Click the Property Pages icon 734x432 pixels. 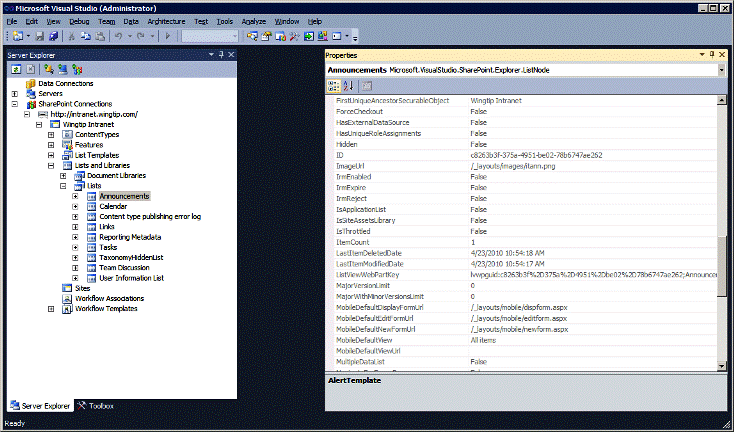tap(367, 86)
